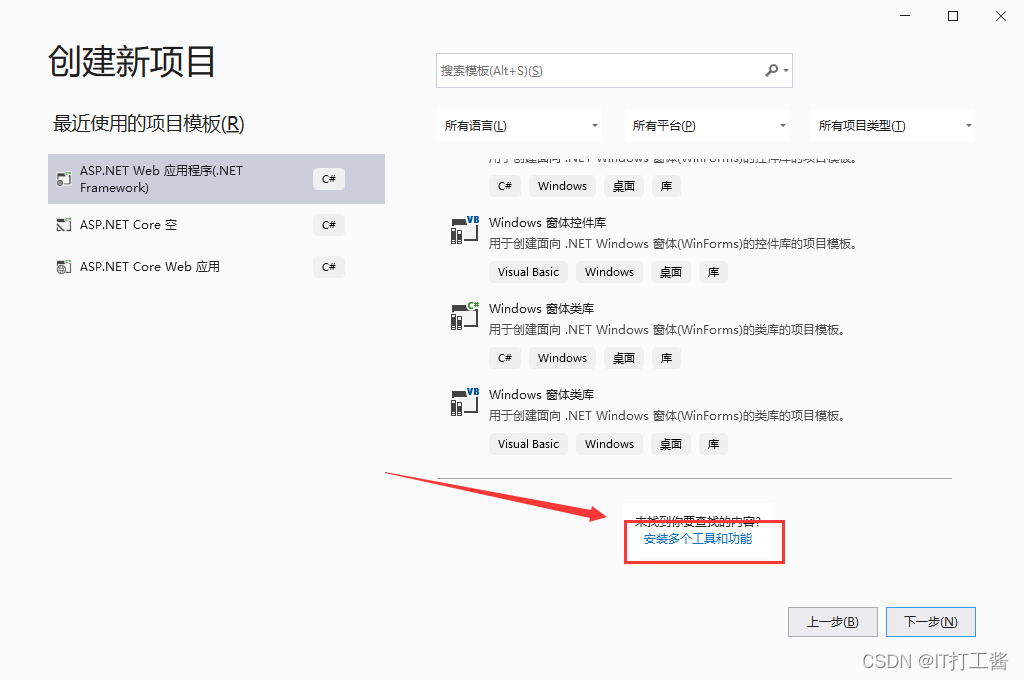Select the VB Windows 窗体类库 template icon
The width and height of the screenshot is (1024, 680).
coord(464,402)
